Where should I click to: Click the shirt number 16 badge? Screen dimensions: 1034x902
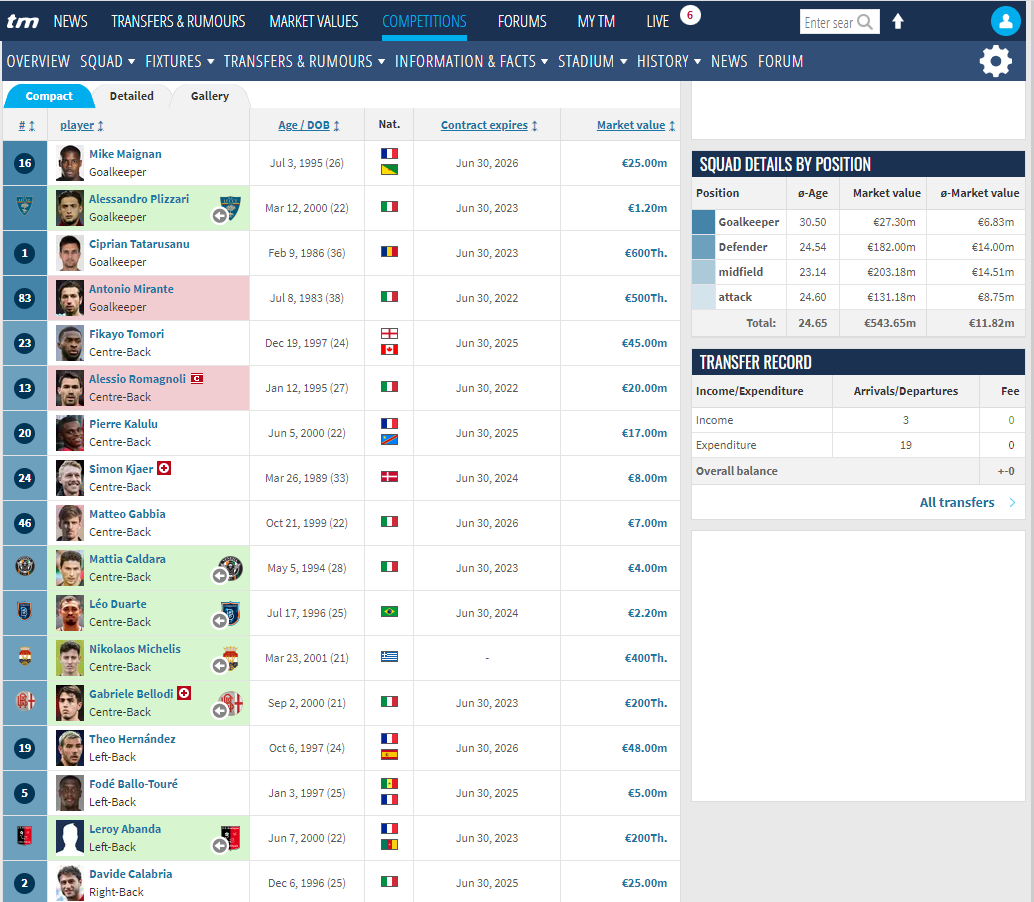[x=24, y=163]
